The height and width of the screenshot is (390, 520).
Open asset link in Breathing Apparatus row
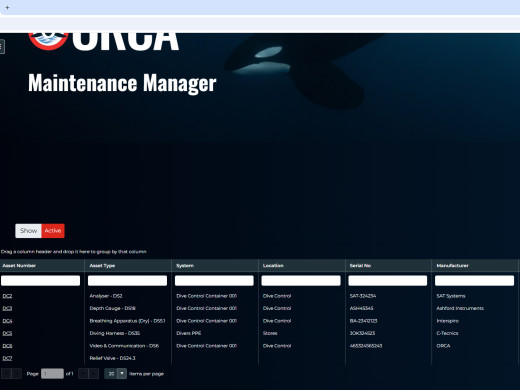[7, 321]
